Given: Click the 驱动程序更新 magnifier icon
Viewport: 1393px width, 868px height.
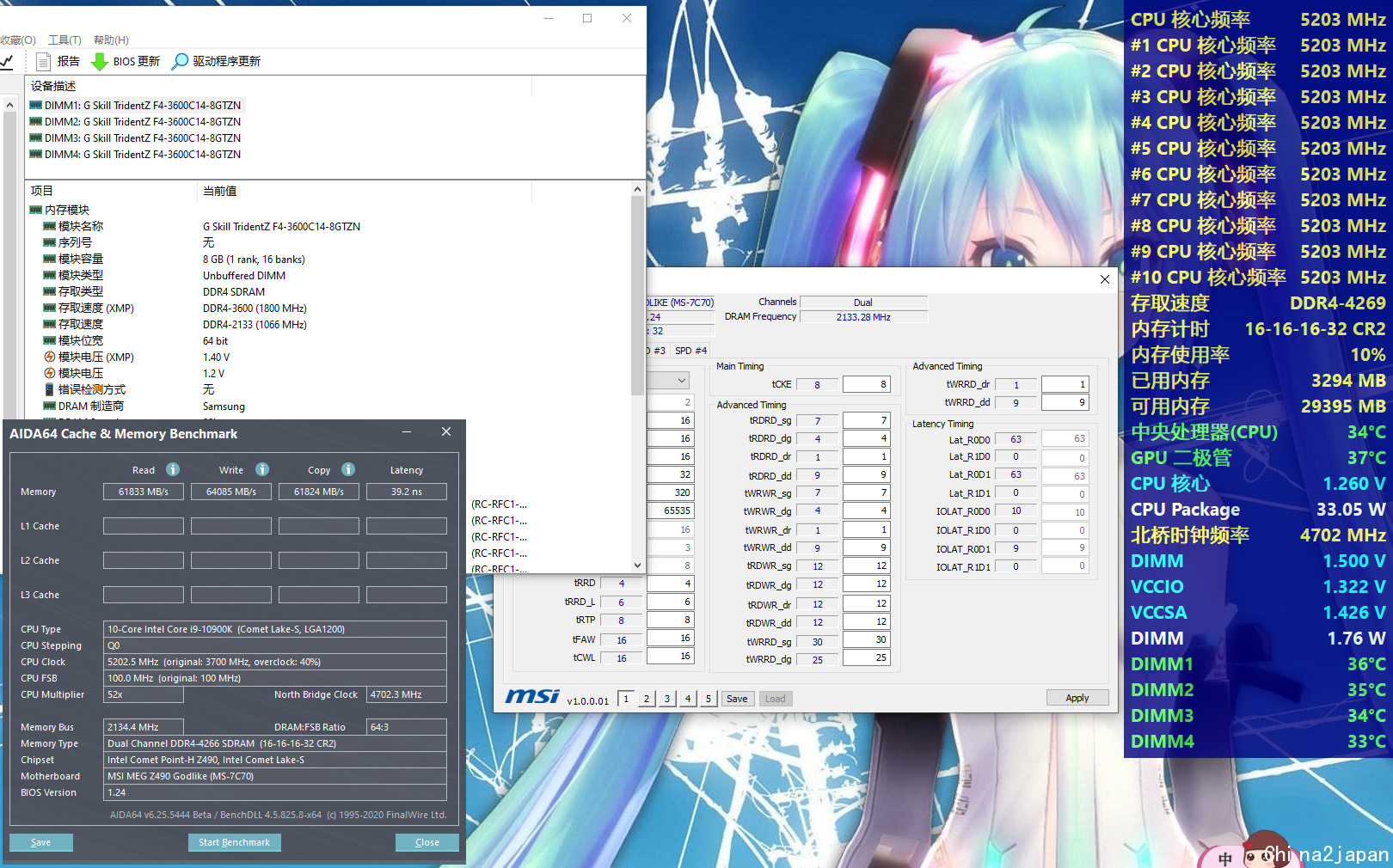Looking at the screenshot, I should [x=180, y=61].
